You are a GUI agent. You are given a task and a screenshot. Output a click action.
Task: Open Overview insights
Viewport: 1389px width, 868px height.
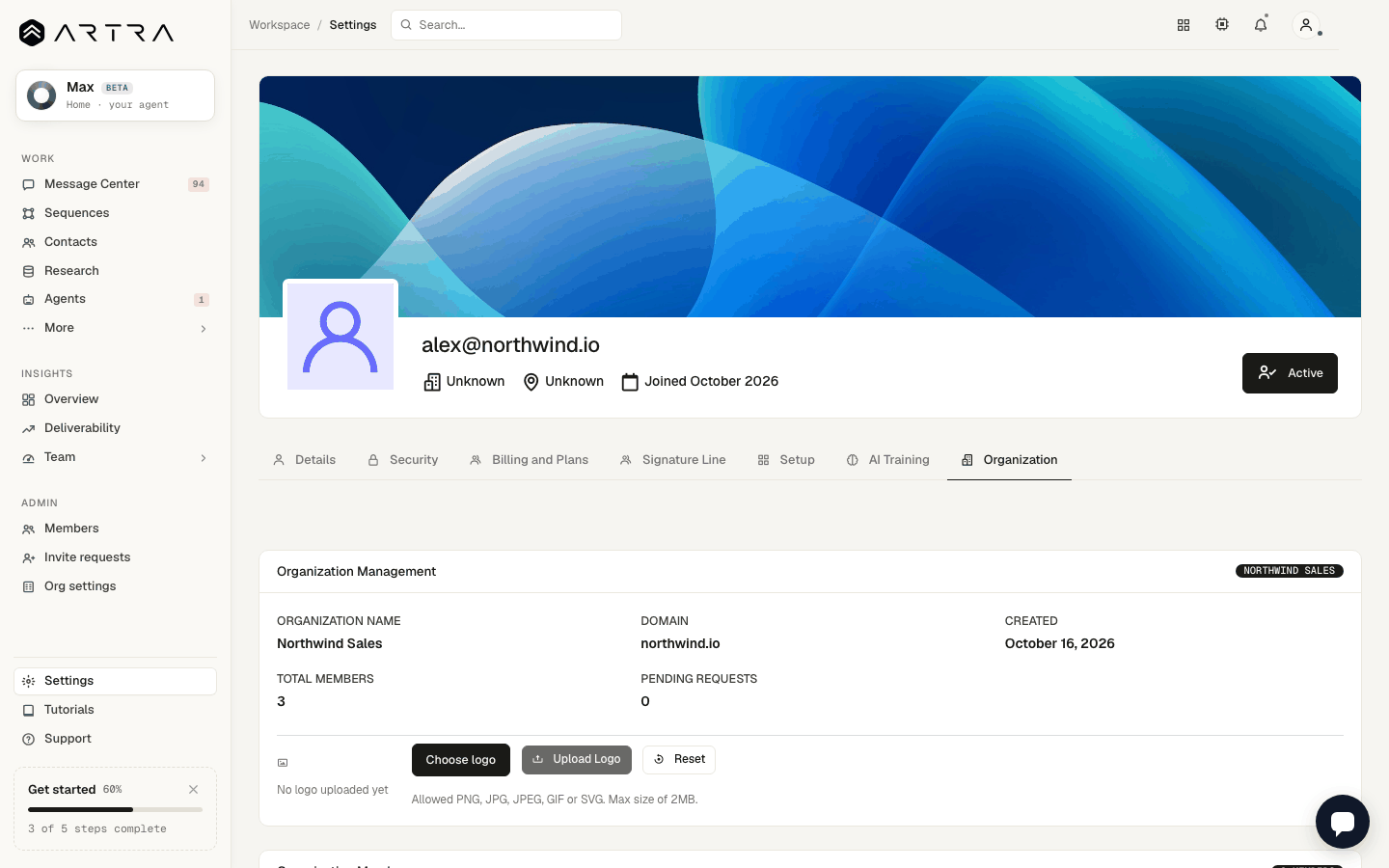pos(116,399)
